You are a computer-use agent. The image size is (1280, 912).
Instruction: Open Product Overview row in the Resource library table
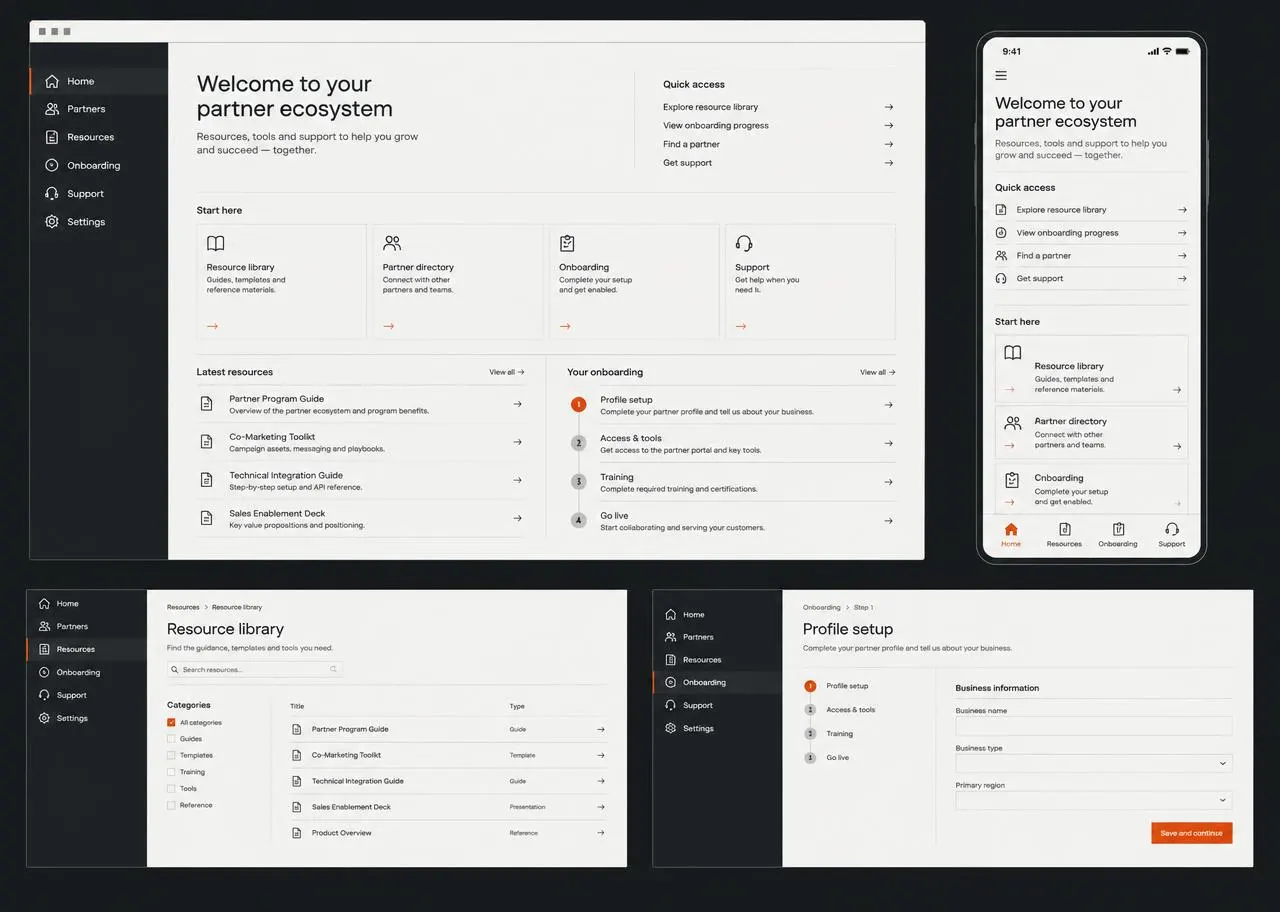click(x=448, y=833)
